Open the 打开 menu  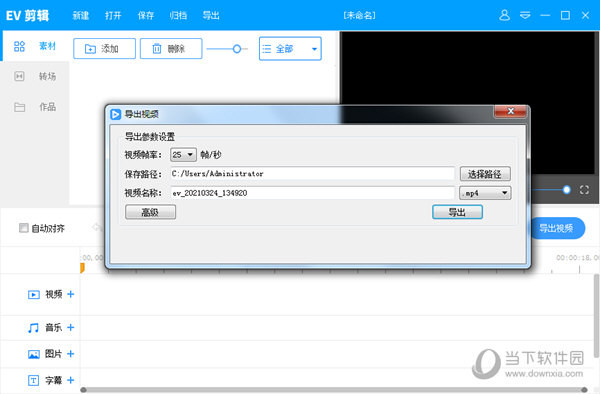coord(113,16)
